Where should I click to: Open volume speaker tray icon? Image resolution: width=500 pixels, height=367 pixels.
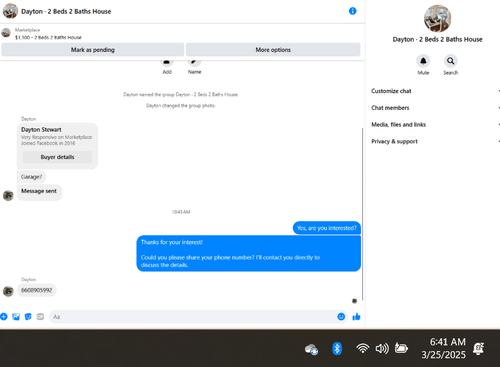coord(382,349)
